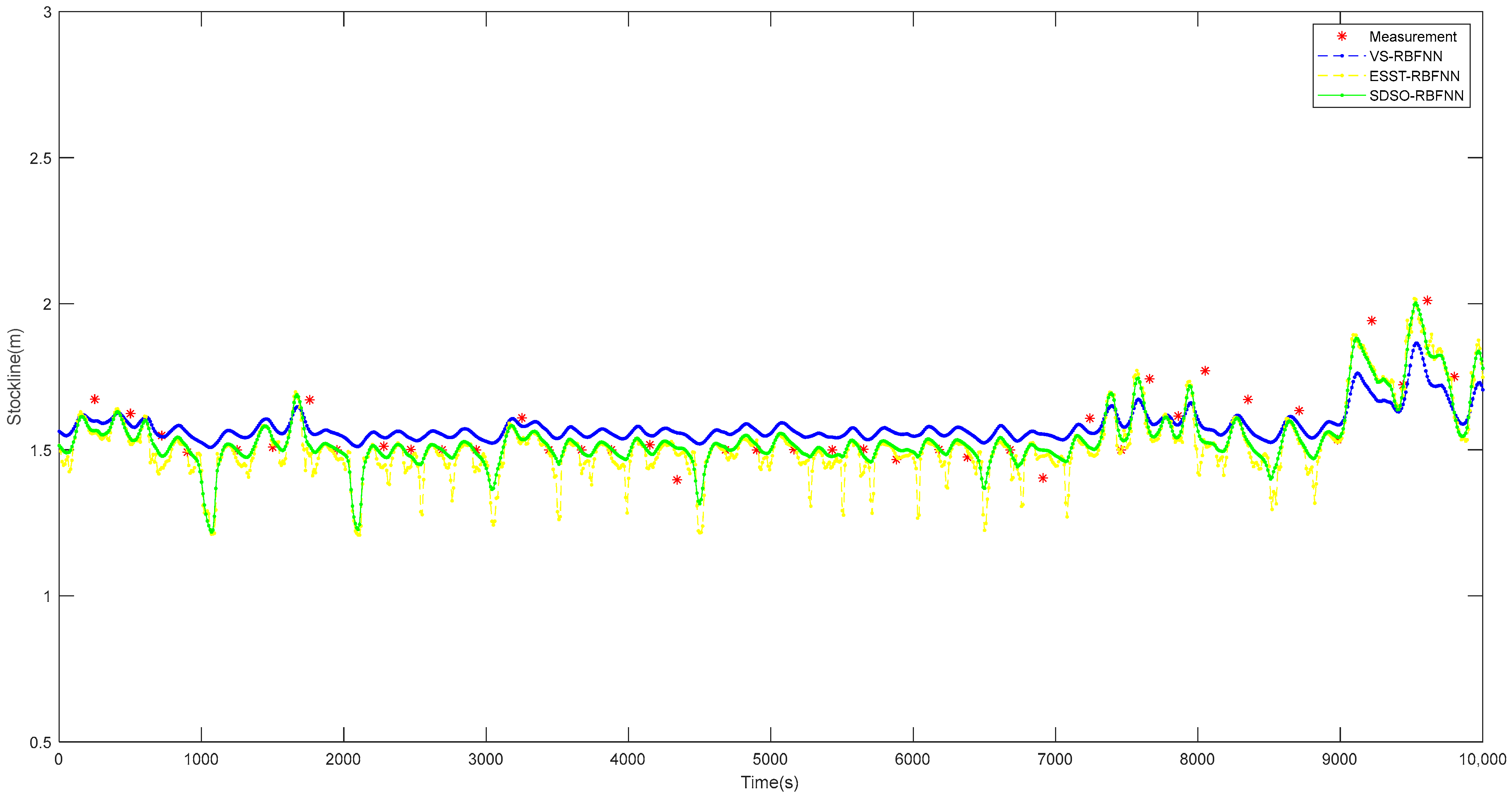This screenshot has width=1512, height=799.
Task: Select the VS-RBFNN legend label
Action: point(1405,56)
